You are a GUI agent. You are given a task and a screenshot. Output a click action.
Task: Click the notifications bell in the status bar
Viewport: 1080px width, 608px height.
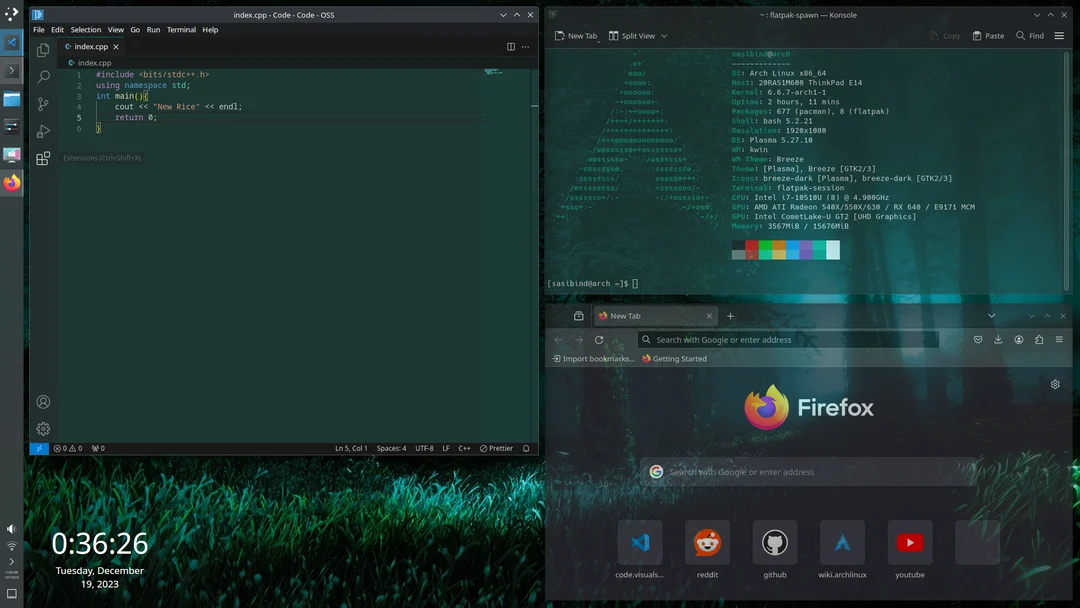tap(525, 448)
